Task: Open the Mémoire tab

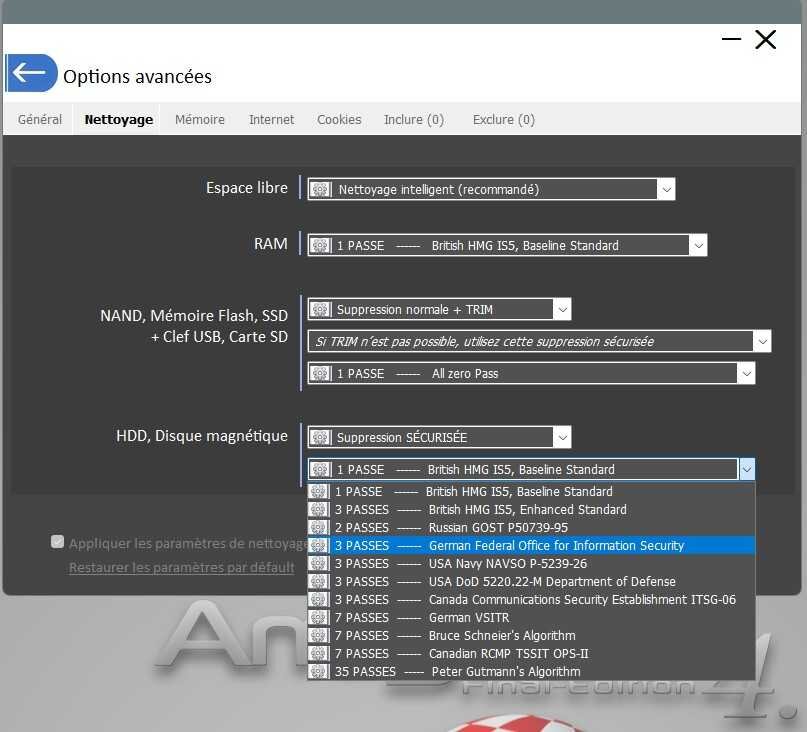Action: click(200, 119)
